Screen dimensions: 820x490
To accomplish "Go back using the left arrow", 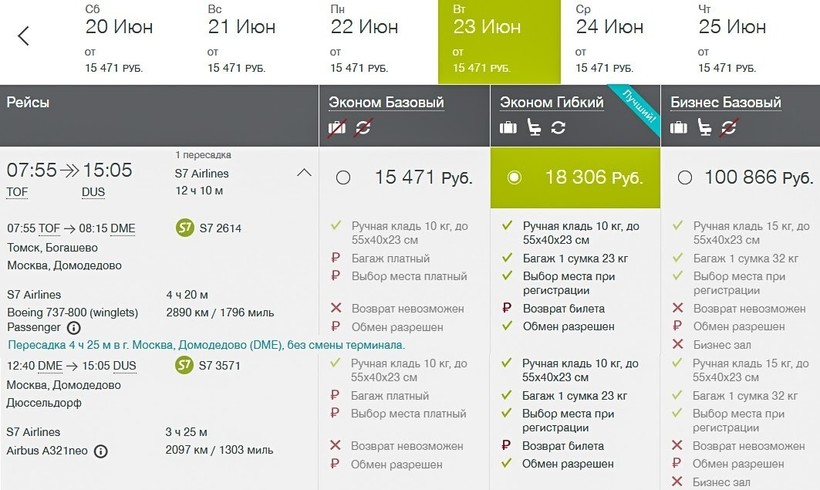I will (24, 37).
